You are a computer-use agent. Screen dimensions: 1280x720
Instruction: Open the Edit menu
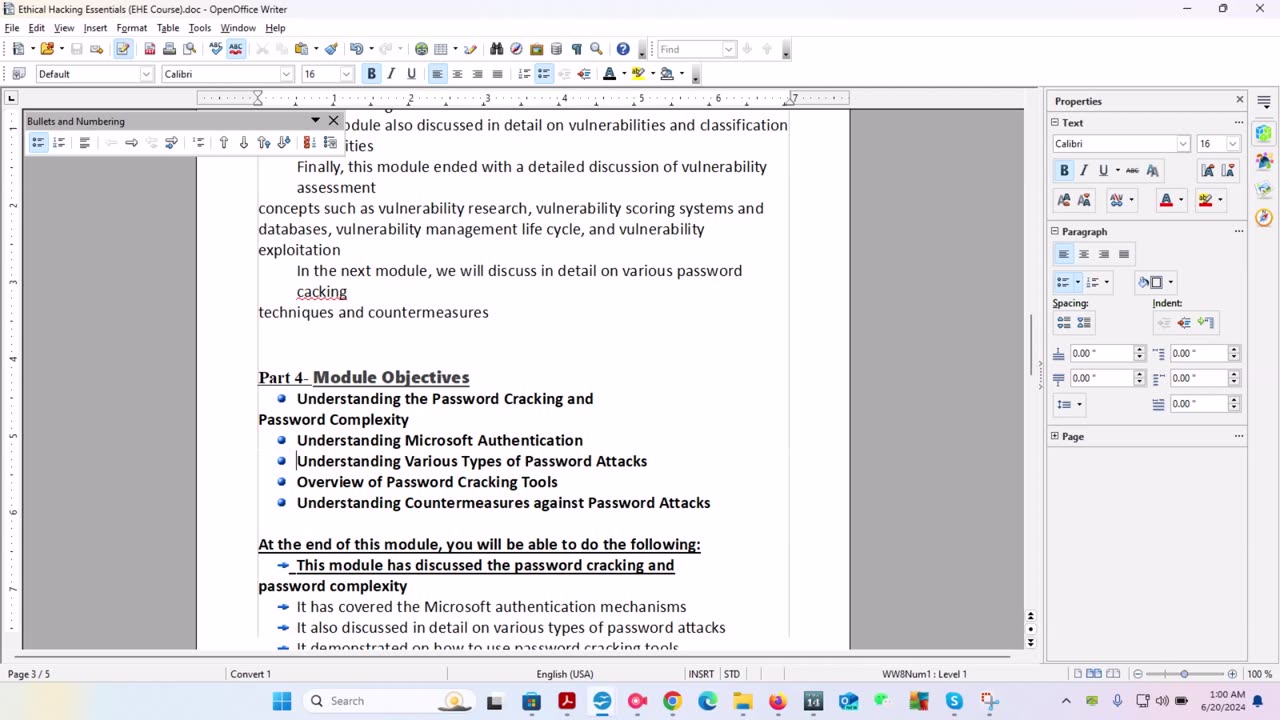point(37,28)
